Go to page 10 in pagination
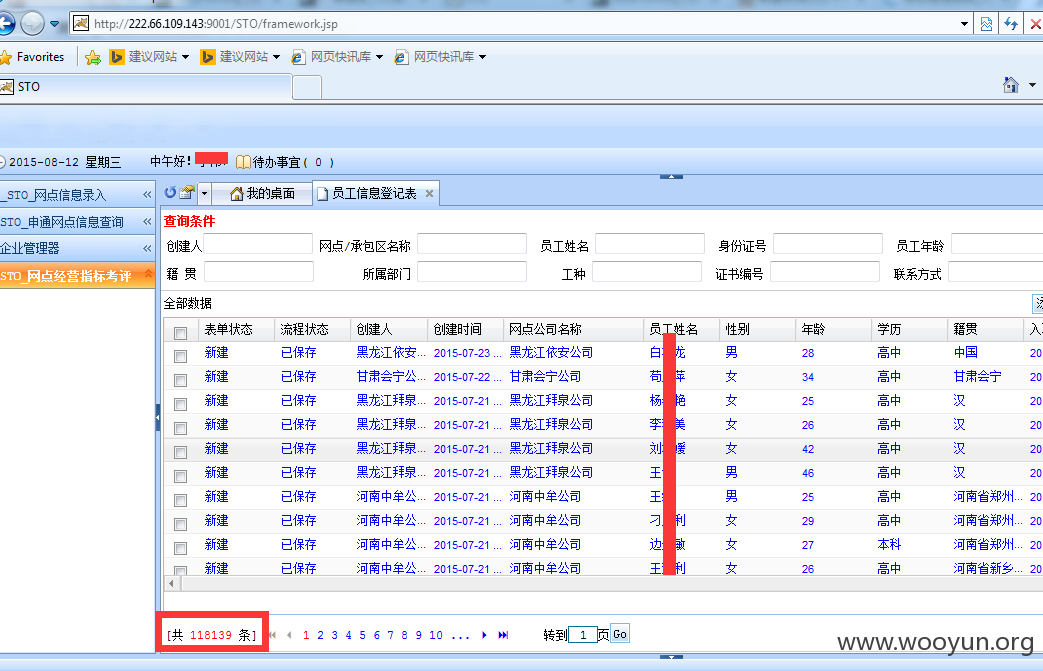Screen dimensions: 1043x671 pyautogui.click(x=436, y=635)
